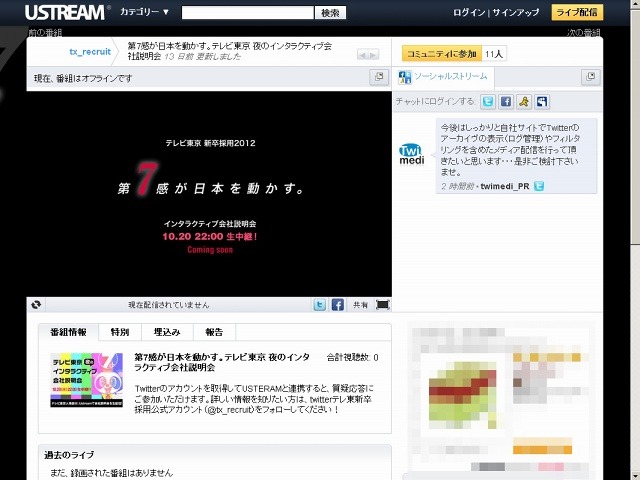Share the show on Facebook below player

click(338, 304)
